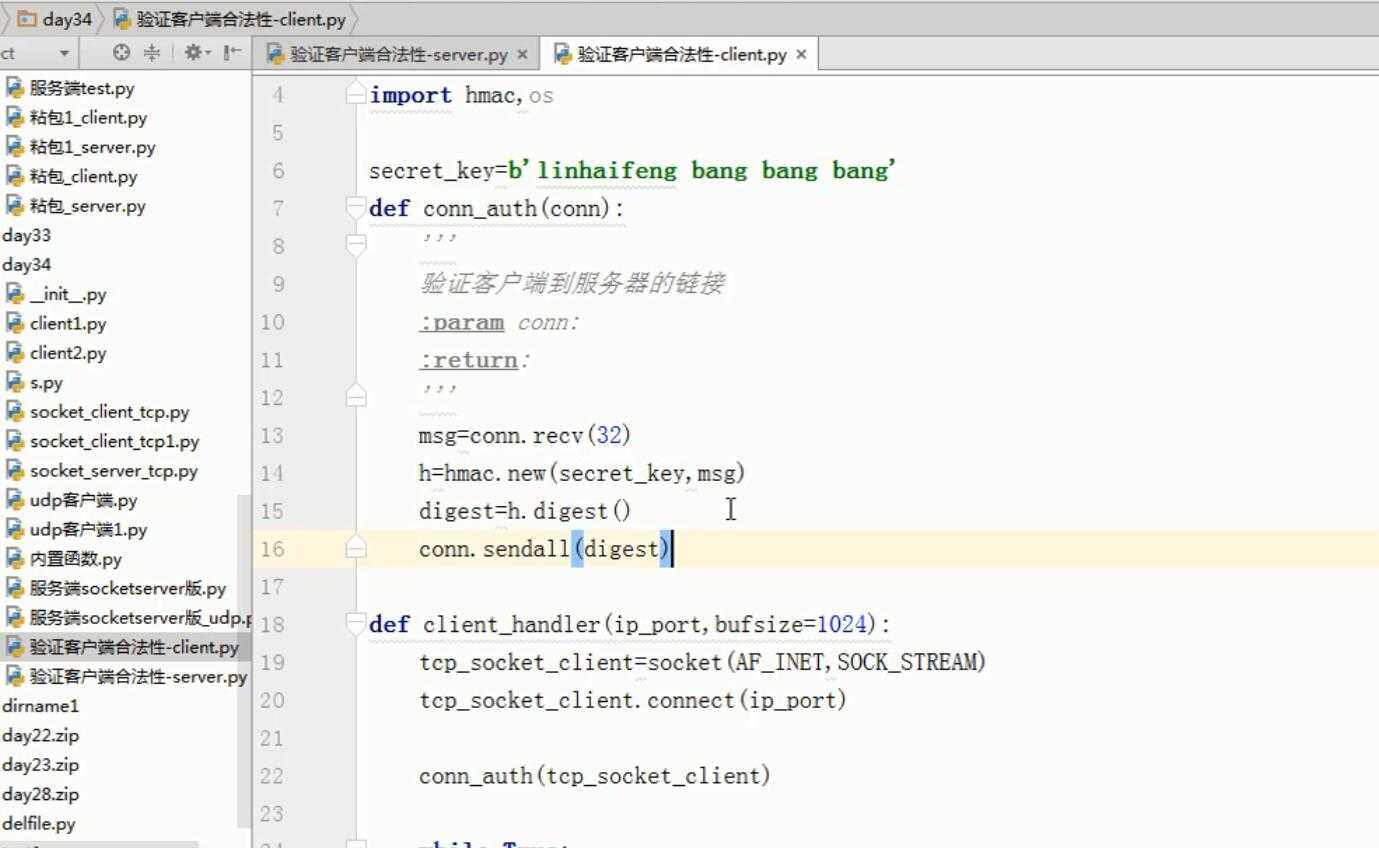Image resolution: width=1379 pixels, height=848 pixels.
Task: Select socket_client_tcp.py in the project tree
Action: pos(98,411)
